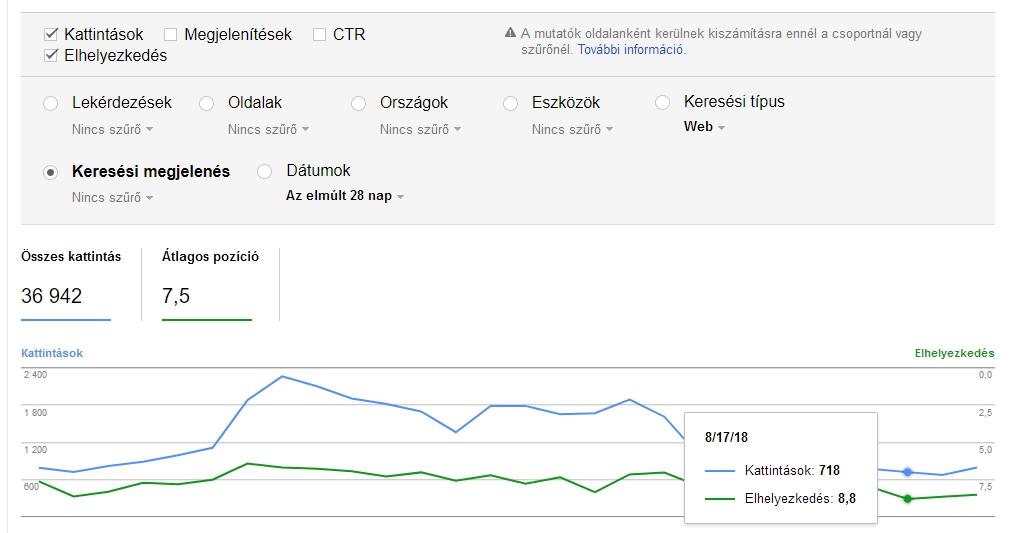1018x533 pixels.
Task: Select the Dátumok radio button
Action: (x=265, y=171)
